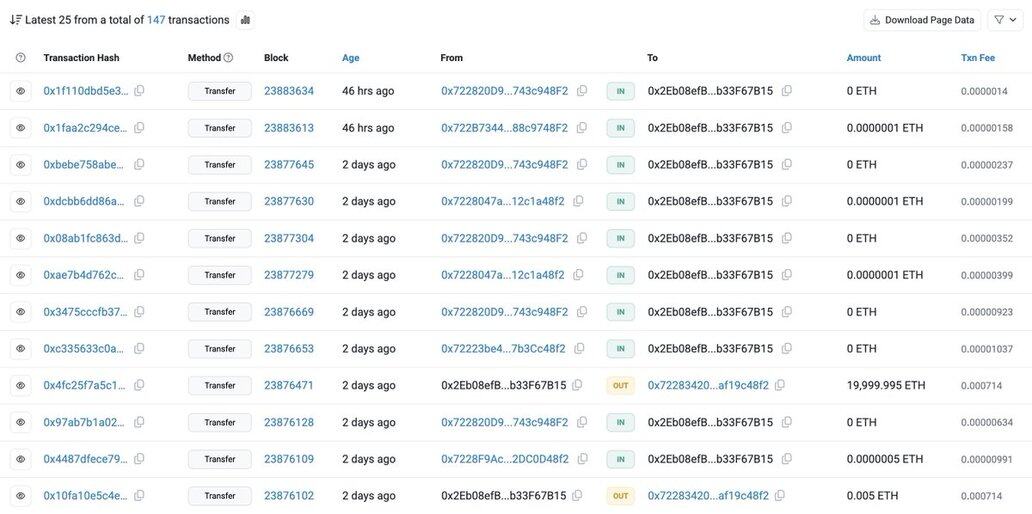Copy the From address 0x722B7344...88c9748F2
The image size is (1032, 514).
point(582,128)
